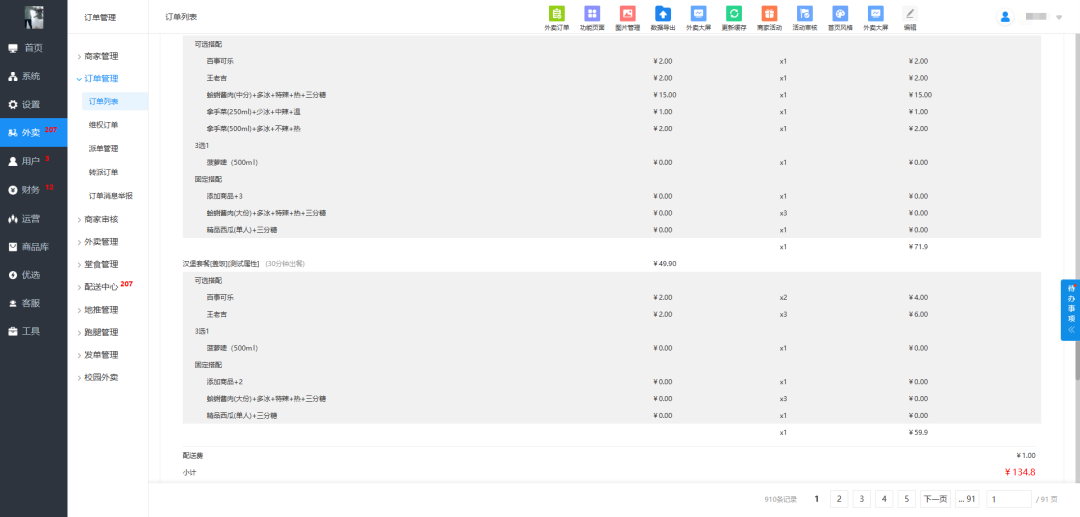
Task: Open the 维权订单 submenu item
Action: coord(104,125)
